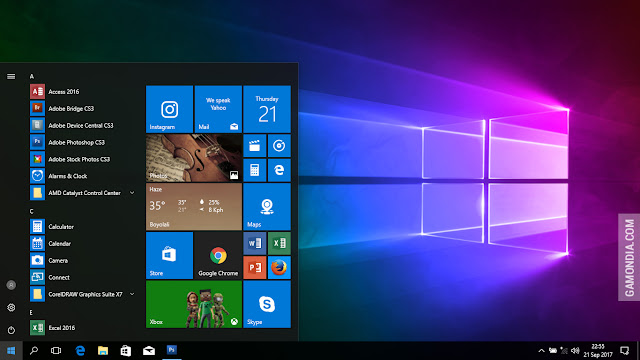
Task: Open the user account icon
Action: click(11, 285)
